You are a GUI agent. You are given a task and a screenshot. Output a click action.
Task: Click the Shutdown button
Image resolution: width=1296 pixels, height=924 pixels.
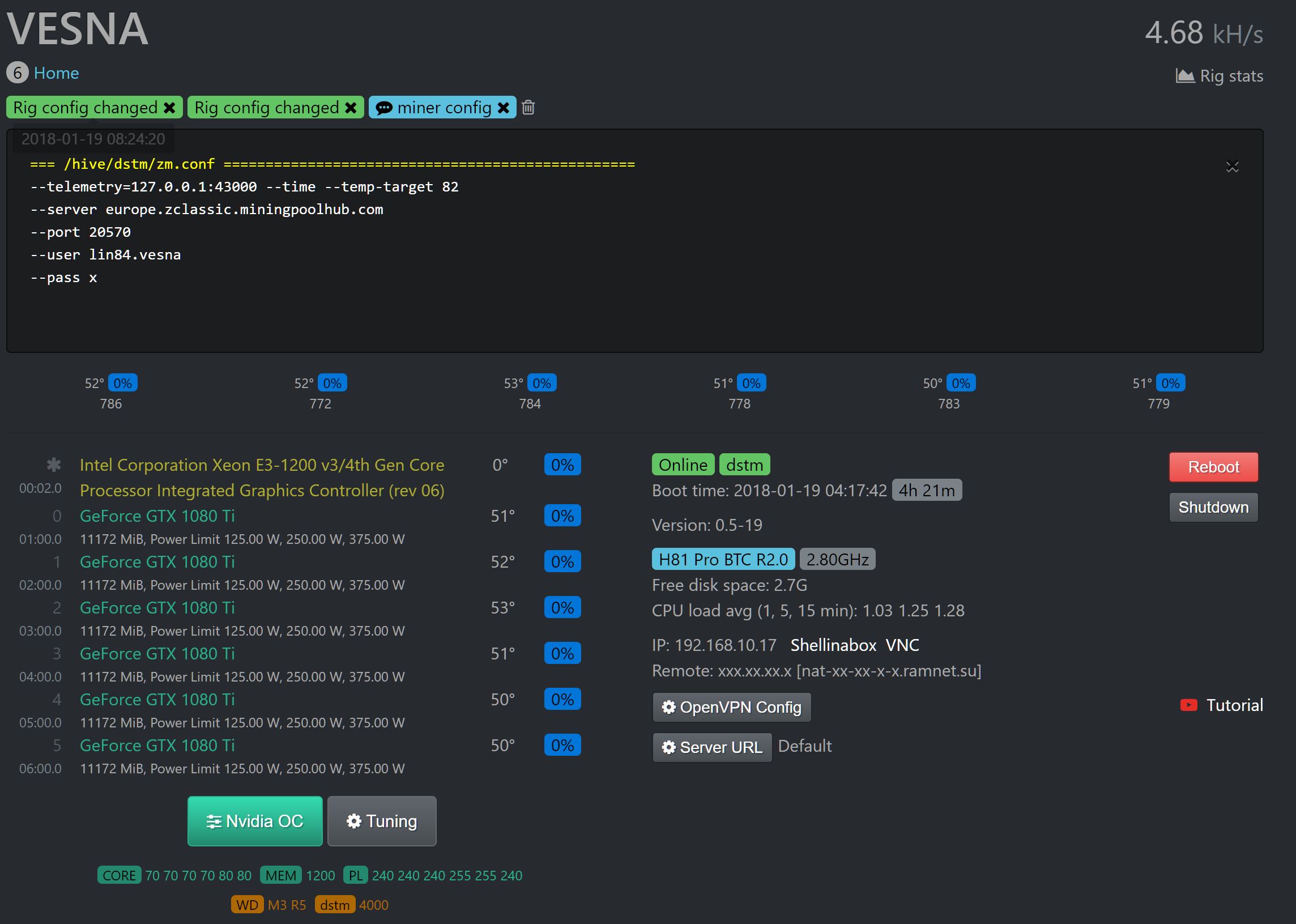pos(1213,507)
